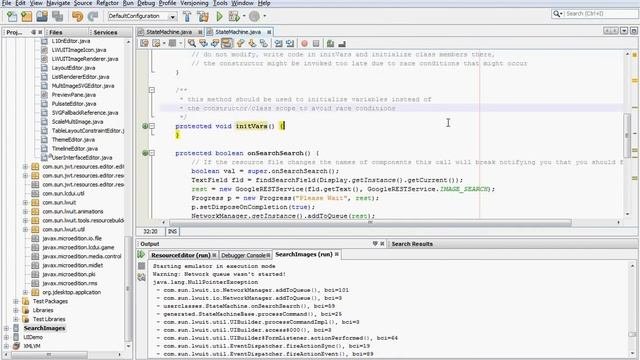Click the Find Previous Occurrence icon
640x360 pixels.
pyautogui.click(x=203, y=43)
